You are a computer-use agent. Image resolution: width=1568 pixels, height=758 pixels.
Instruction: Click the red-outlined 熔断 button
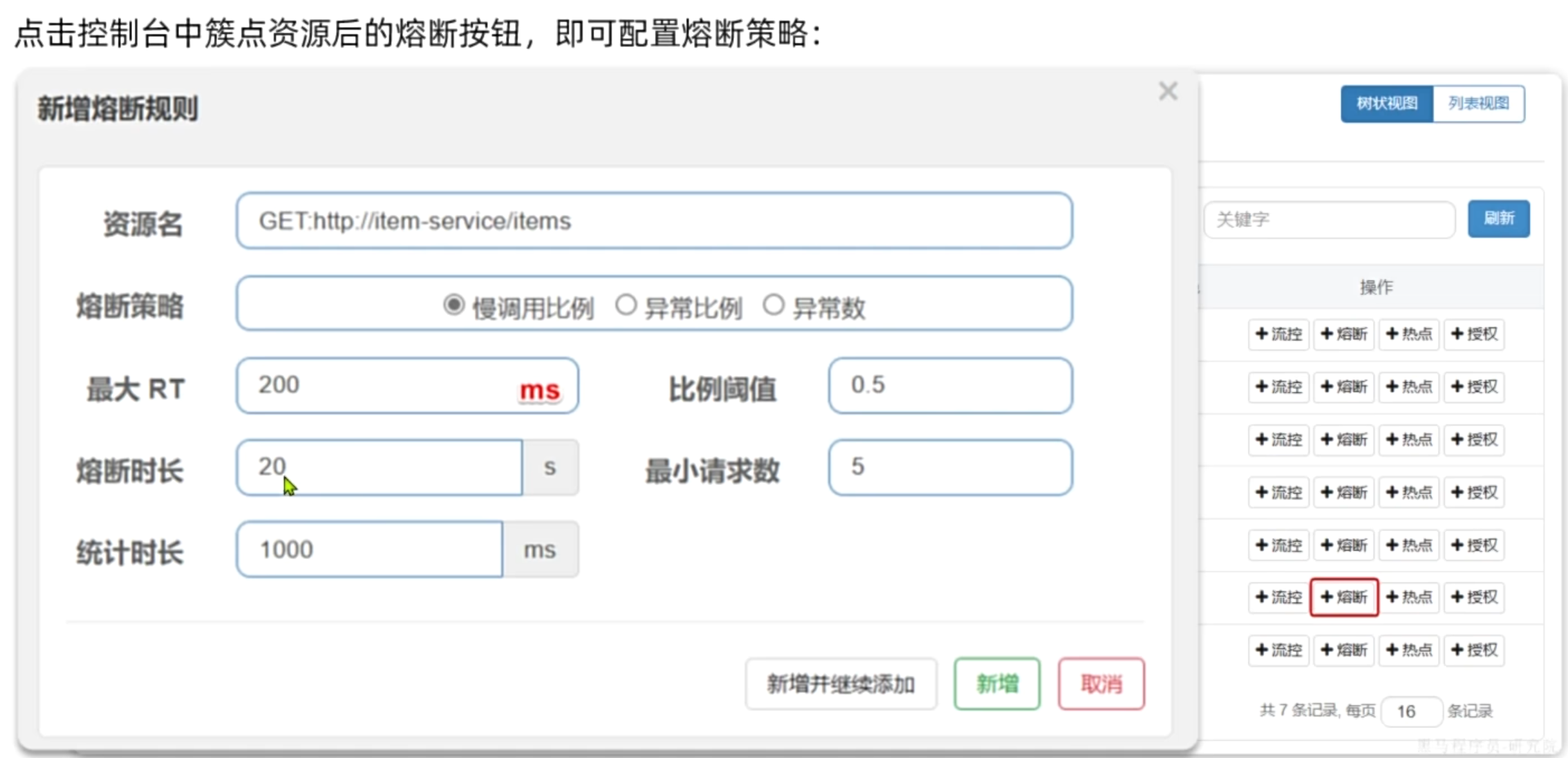[1344, 597]
